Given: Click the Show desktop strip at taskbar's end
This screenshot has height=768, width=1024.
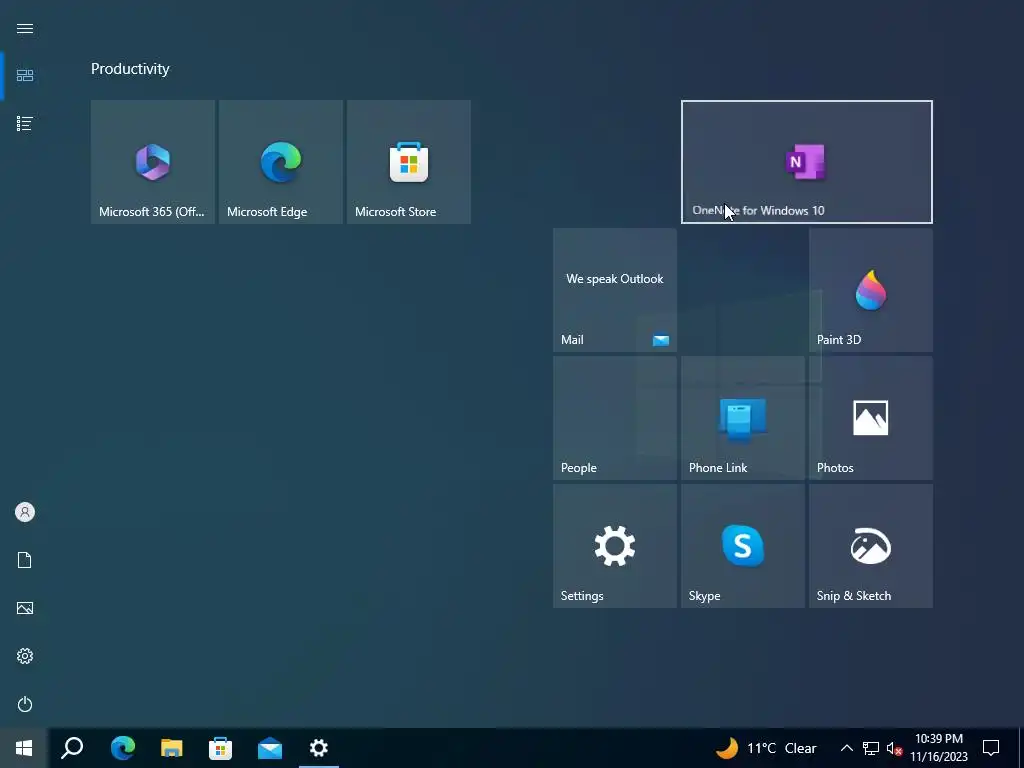Looking at the screenshot, I should coord(1021,748).
